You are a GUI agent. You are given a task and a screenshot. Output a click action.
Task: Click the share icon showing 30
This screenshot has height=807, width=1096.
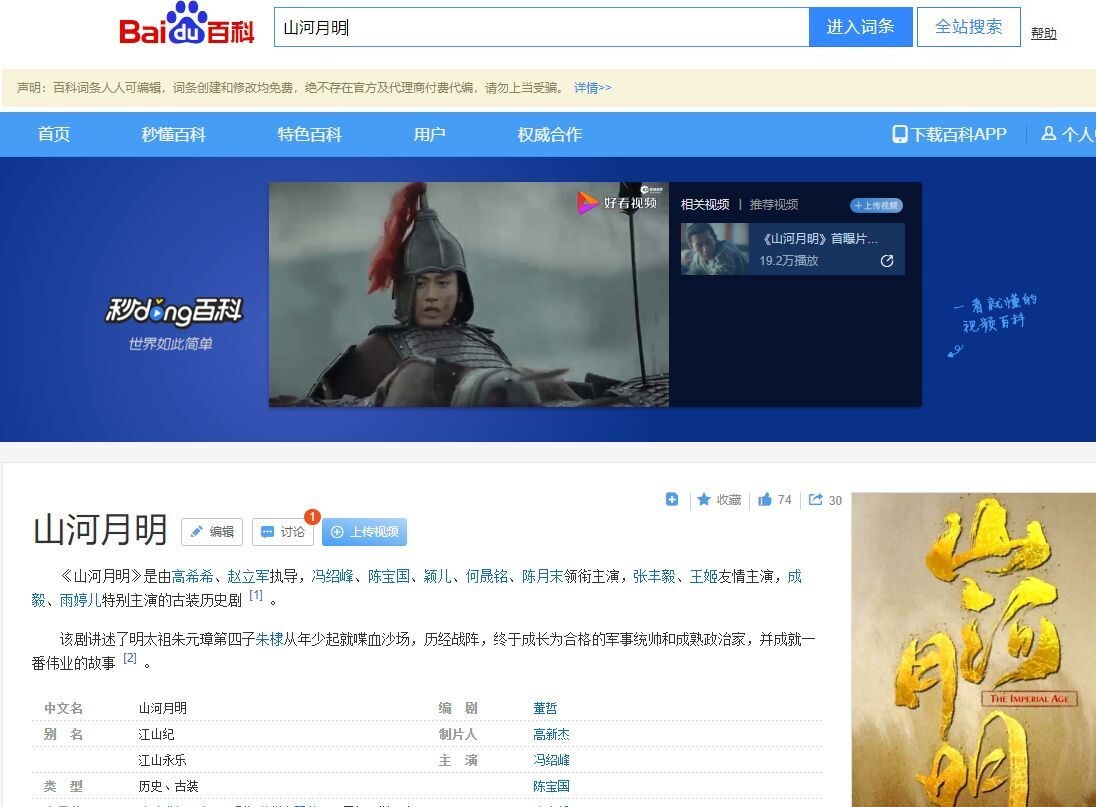point(815,499)
